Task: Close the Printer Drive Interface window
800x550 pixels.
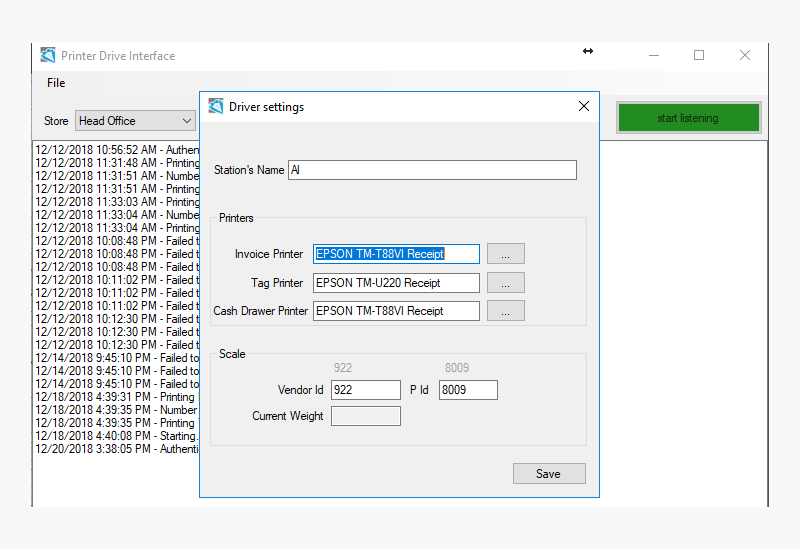Action: (x=744, y=55)
